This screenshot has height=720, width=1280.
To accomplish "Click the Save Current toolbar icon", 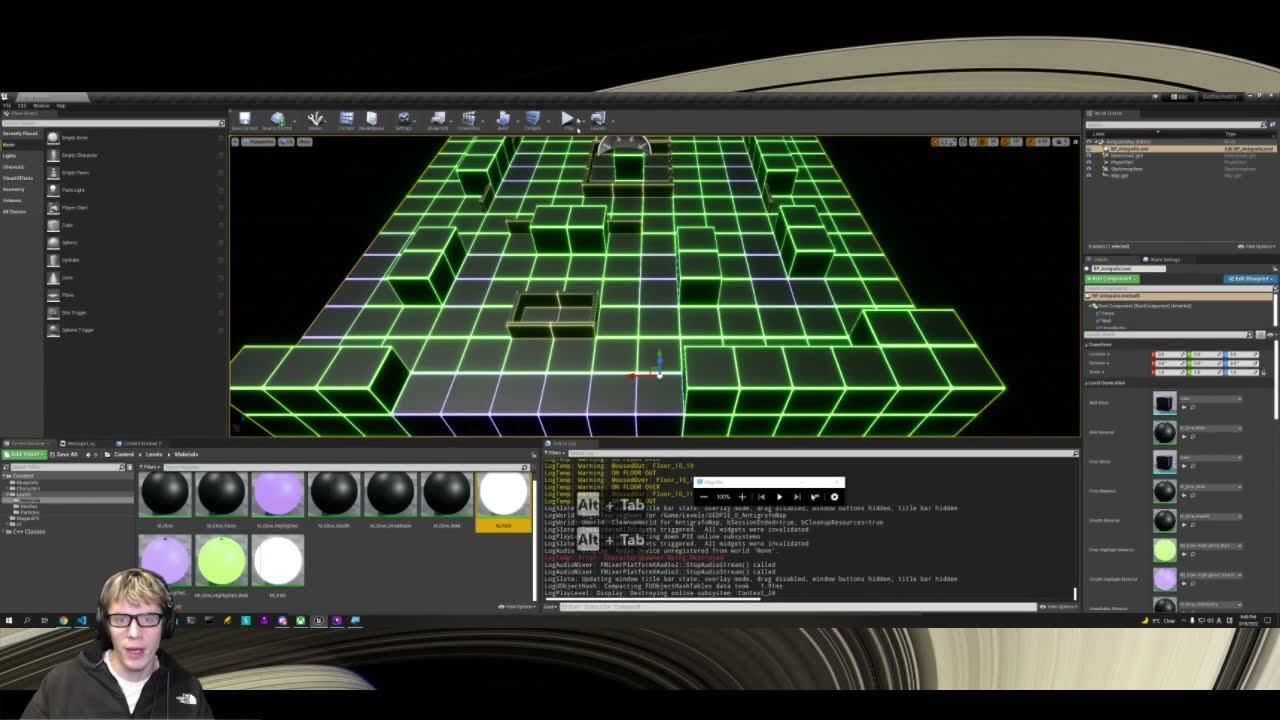I will coord(244,120).
